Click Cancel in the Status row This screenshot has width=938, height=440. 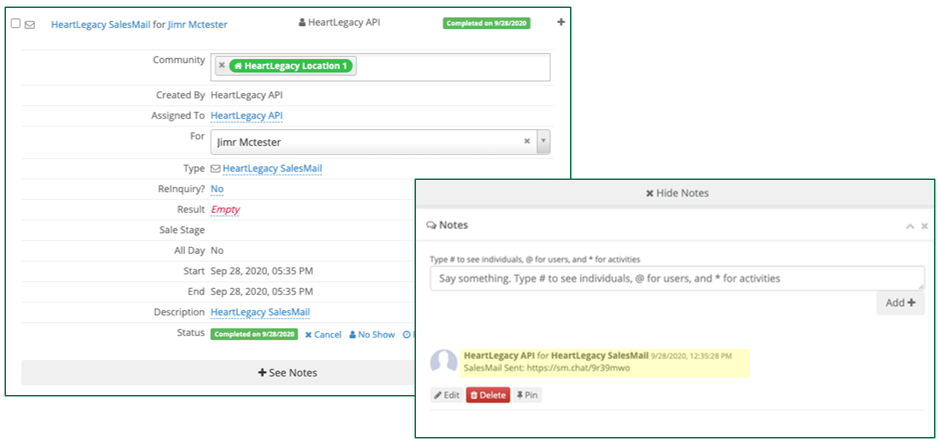[x=323, y=335]
